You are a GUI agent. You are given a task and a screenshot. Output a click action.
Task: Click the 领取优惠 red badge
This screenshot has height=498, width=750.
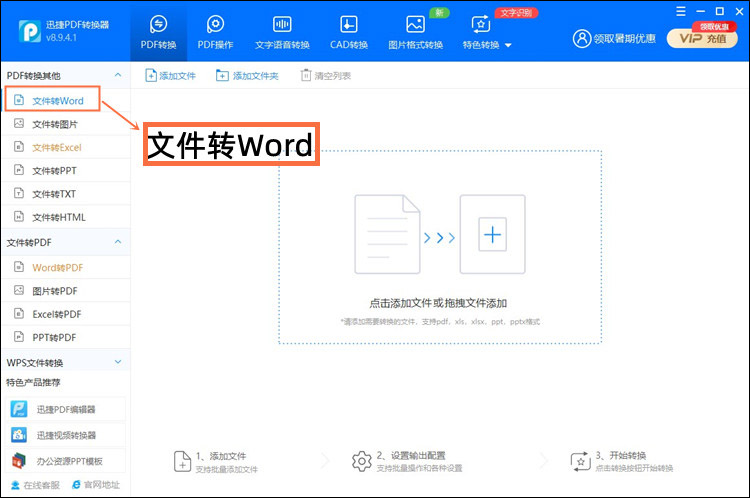click(714, 27)
